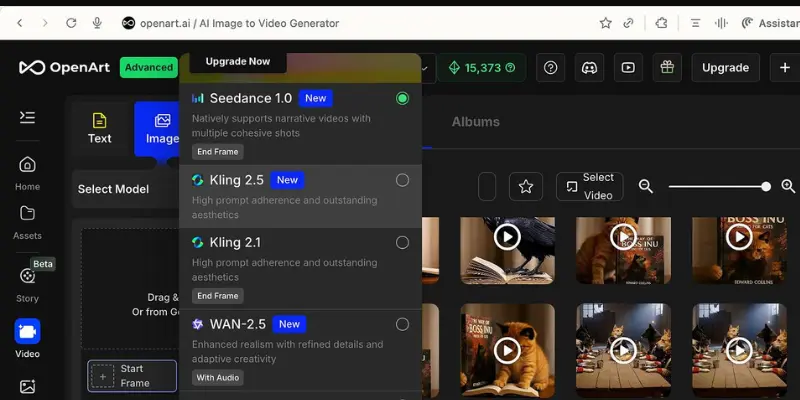Click the gallery thumbnail size slider handle

766,187
